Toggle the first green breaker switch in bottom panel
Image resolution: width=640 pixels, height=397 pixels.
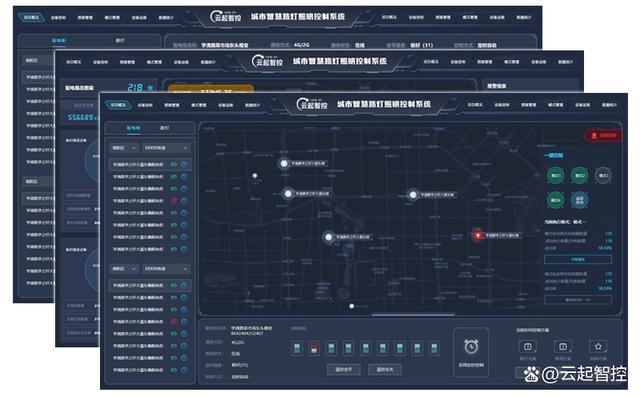(297, 348)
